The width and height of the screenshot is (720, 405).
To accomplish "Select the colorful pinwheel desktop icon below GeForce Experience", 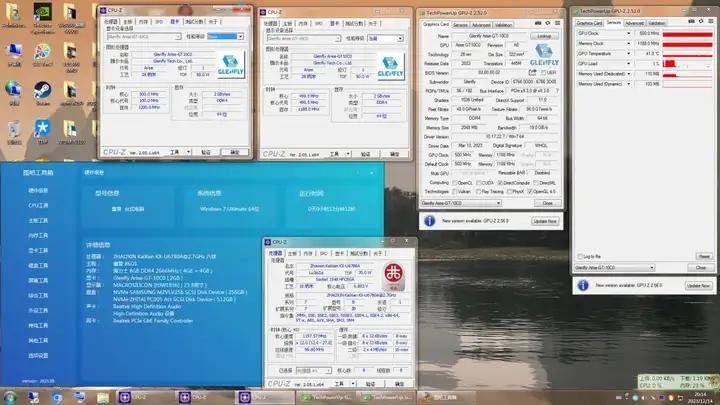I will [x=42, y=53].
